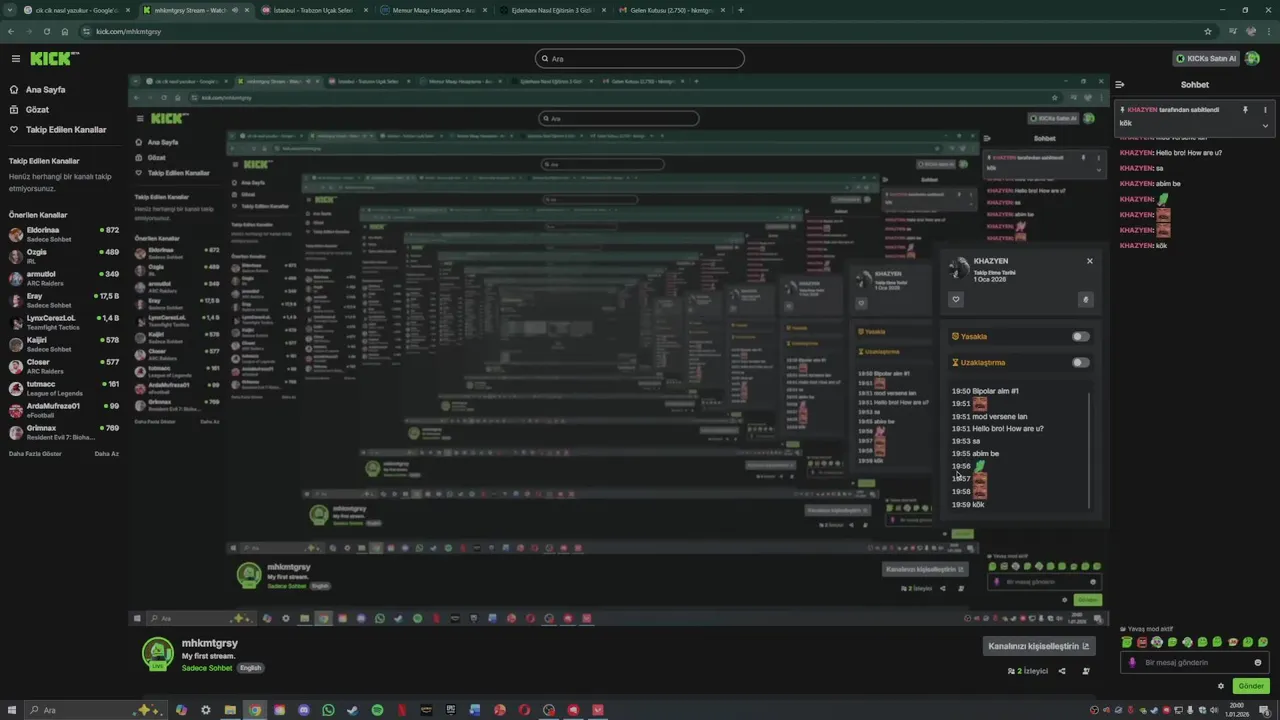Open pinned message options menu
Screen dimensions: 1280x720
1265,110
